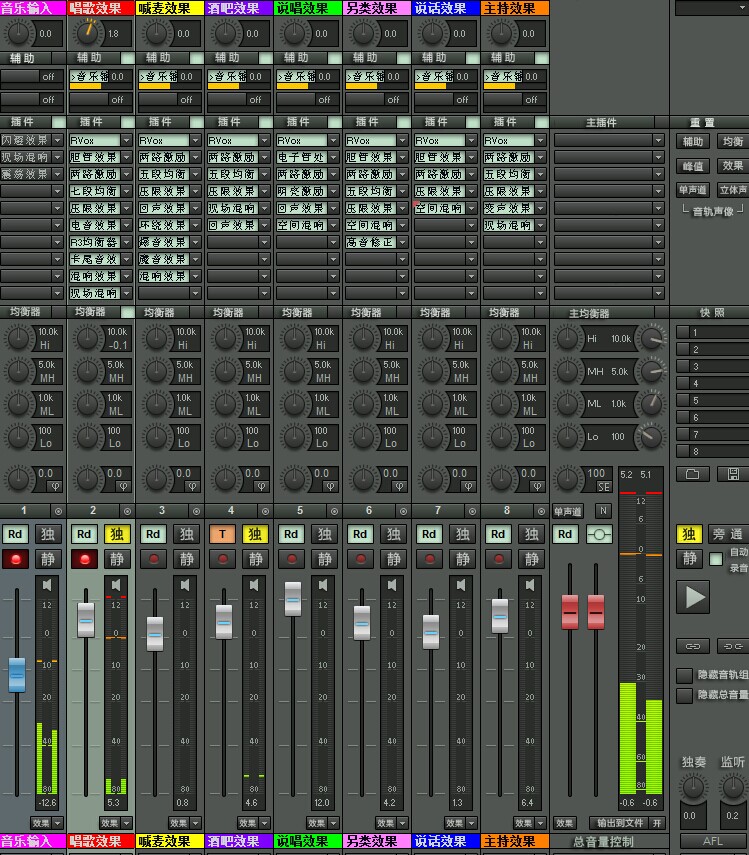The image size is (749, 855).
Task: Mute track 6 with the 静 button
Action: (x=393, y=559)
